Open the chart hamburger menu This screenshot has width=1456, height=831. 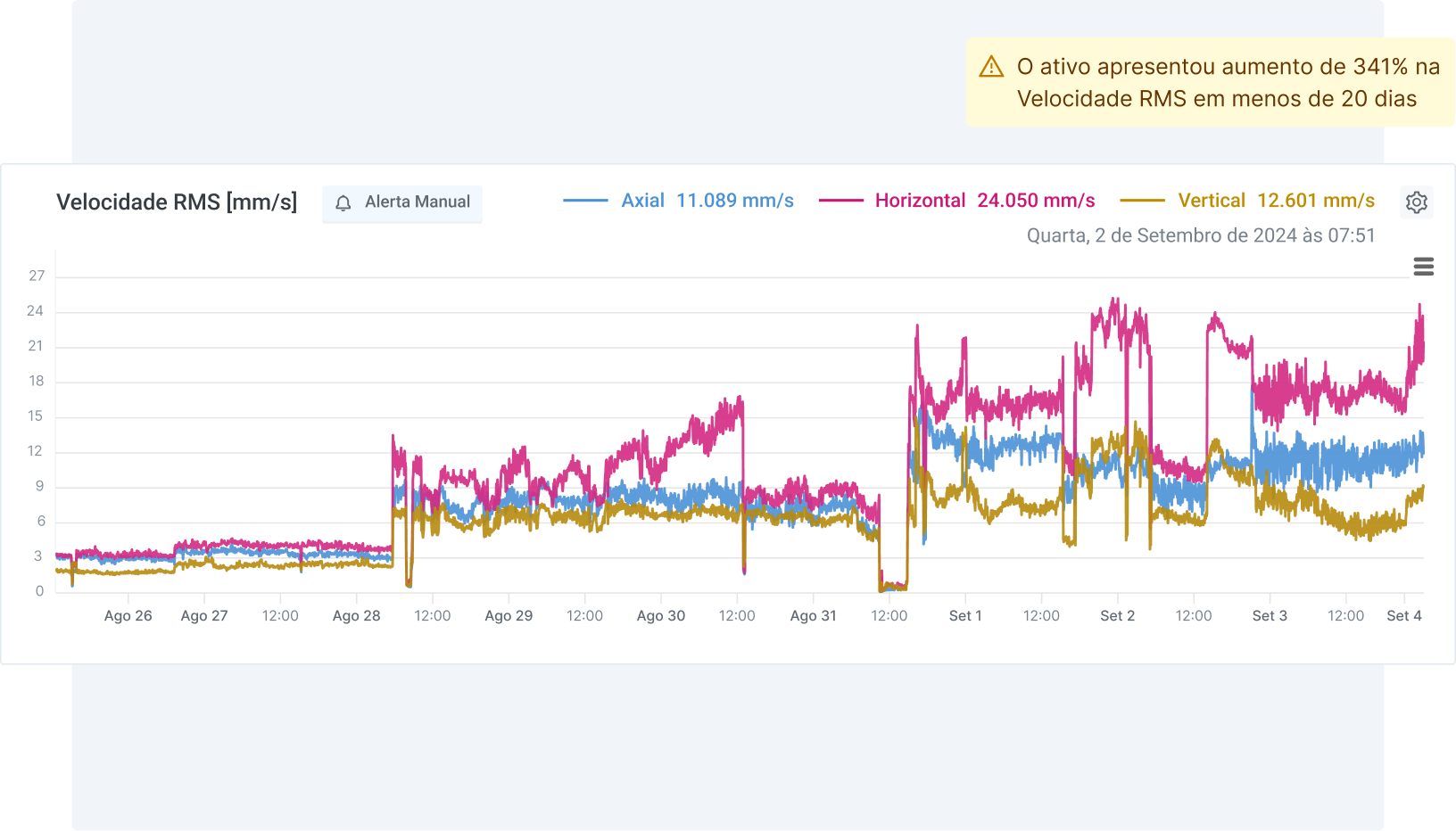[1423, 267]
